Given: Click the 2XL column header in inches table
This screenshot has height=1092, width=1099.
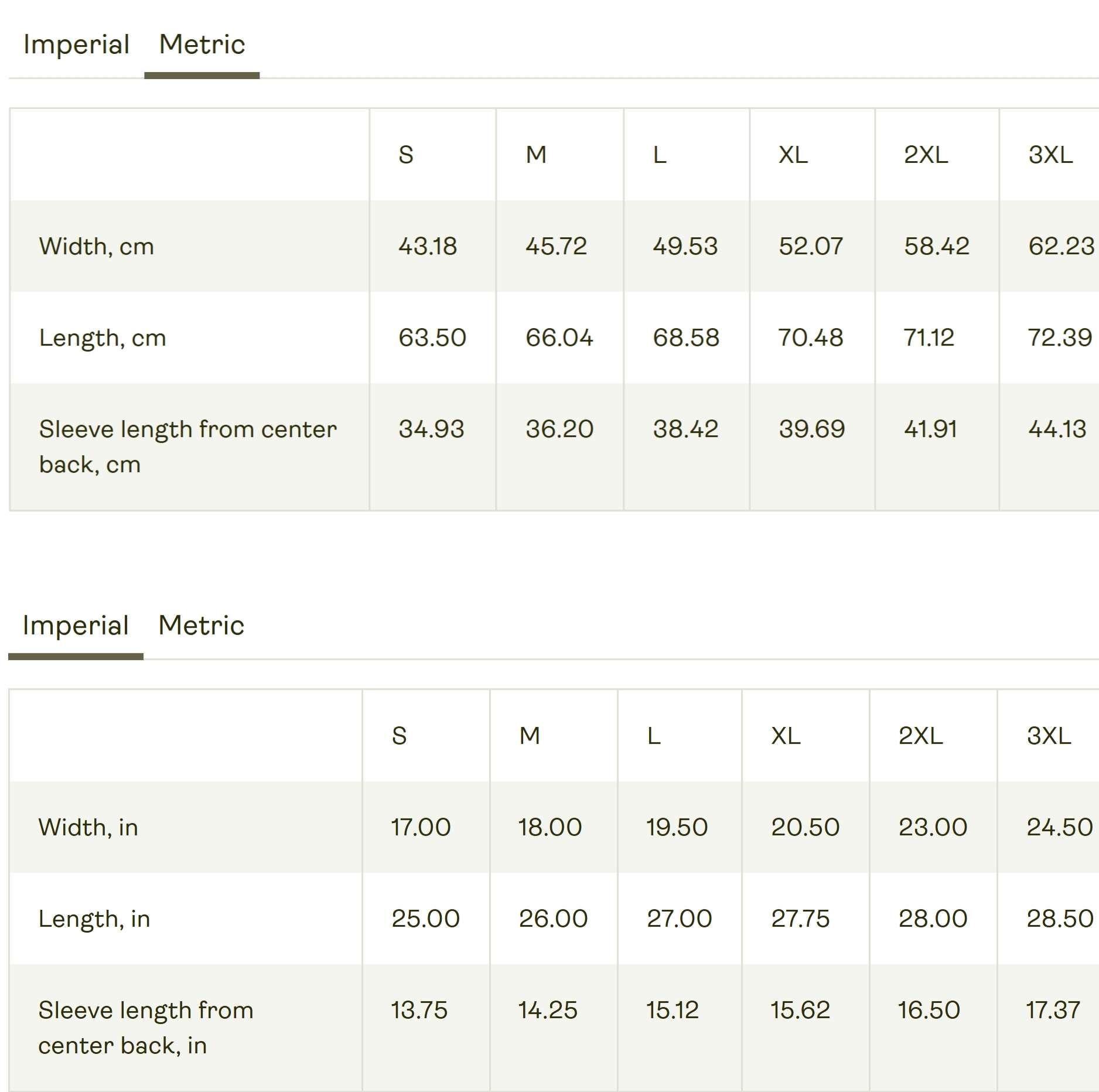Looking at the screenshot, I should pyautogui.click(x=920, y=736).
